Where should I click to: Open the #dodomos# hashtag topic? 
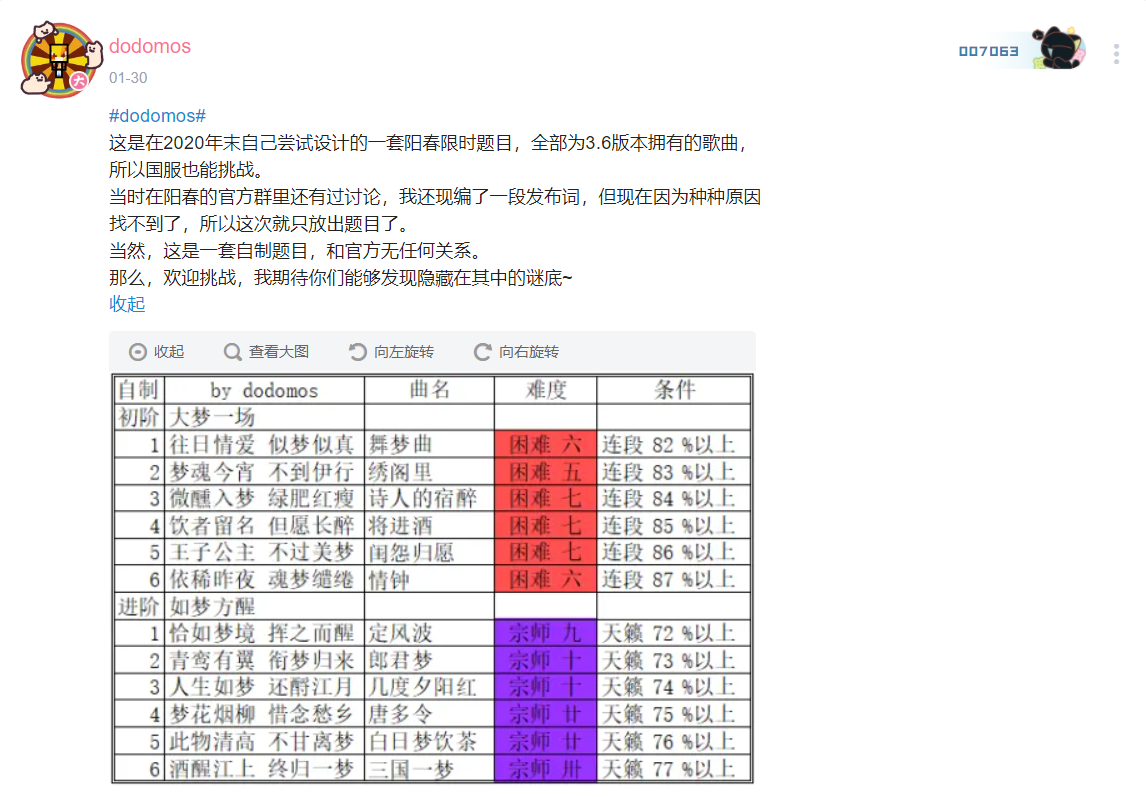point(157,116)
